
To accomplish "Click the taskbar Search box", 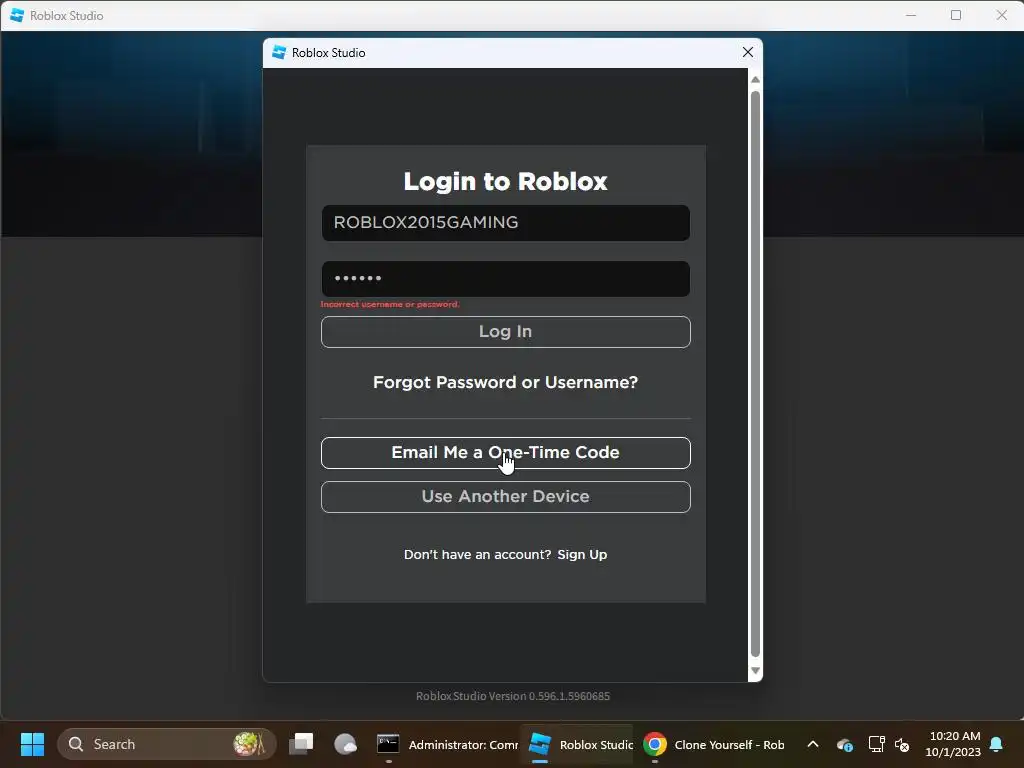I will coord(167,744).
